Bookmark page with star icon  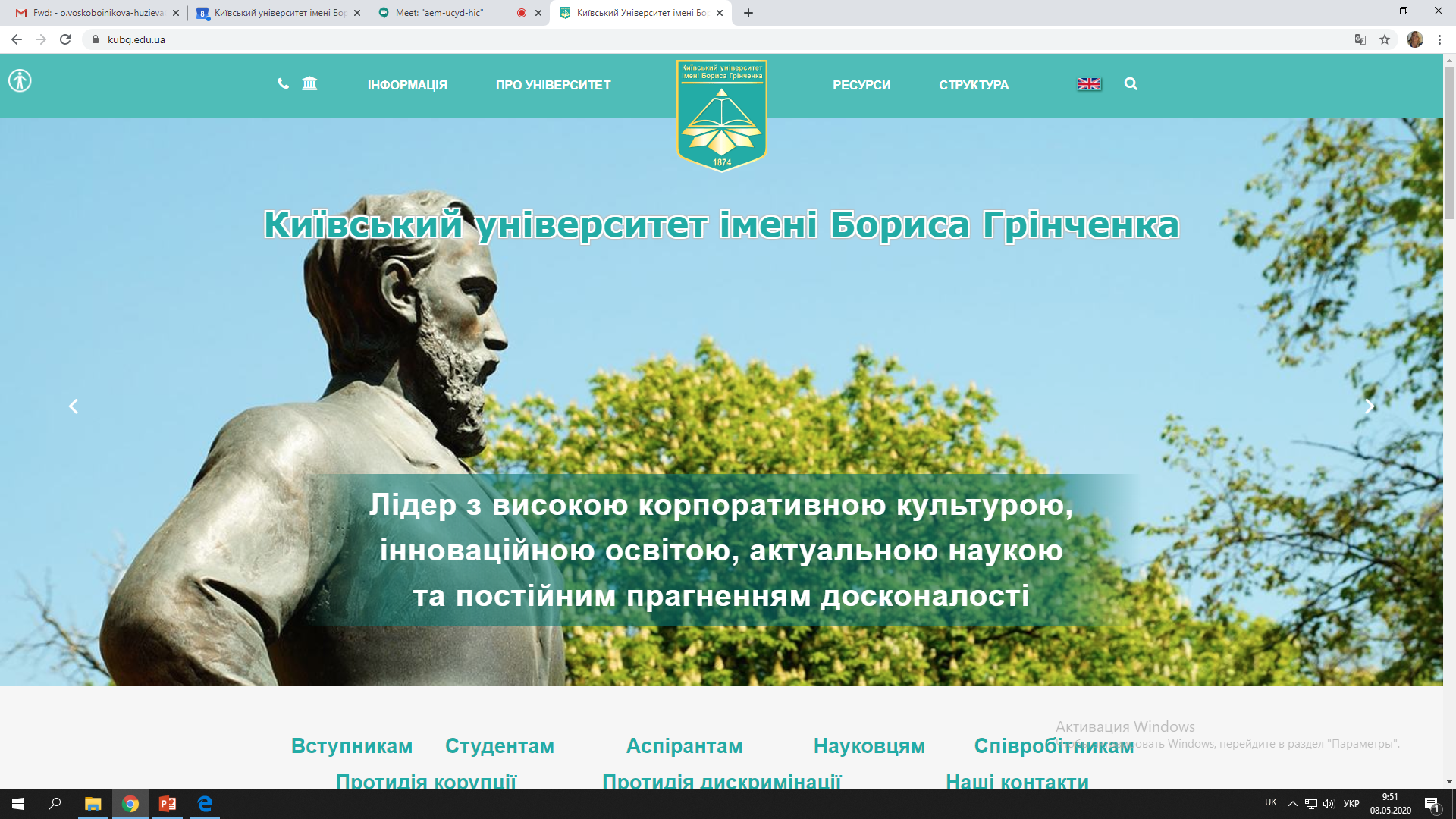click(1385, 39)
